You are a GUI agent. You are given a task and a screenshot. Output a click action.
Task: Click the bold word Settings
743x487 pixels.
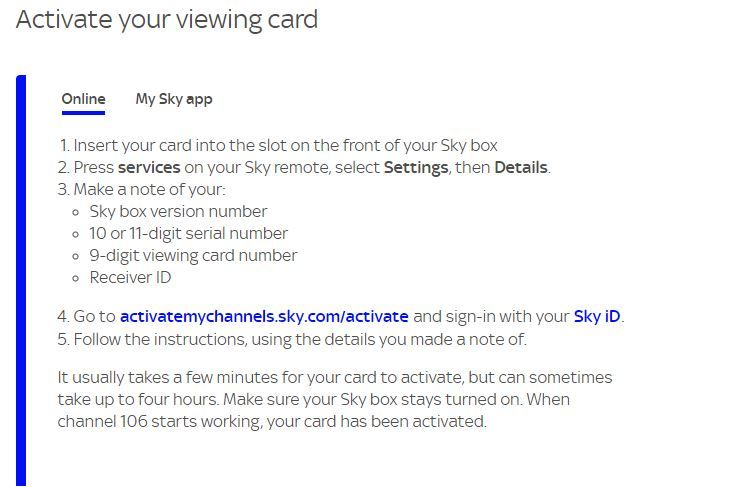(416, 168)
